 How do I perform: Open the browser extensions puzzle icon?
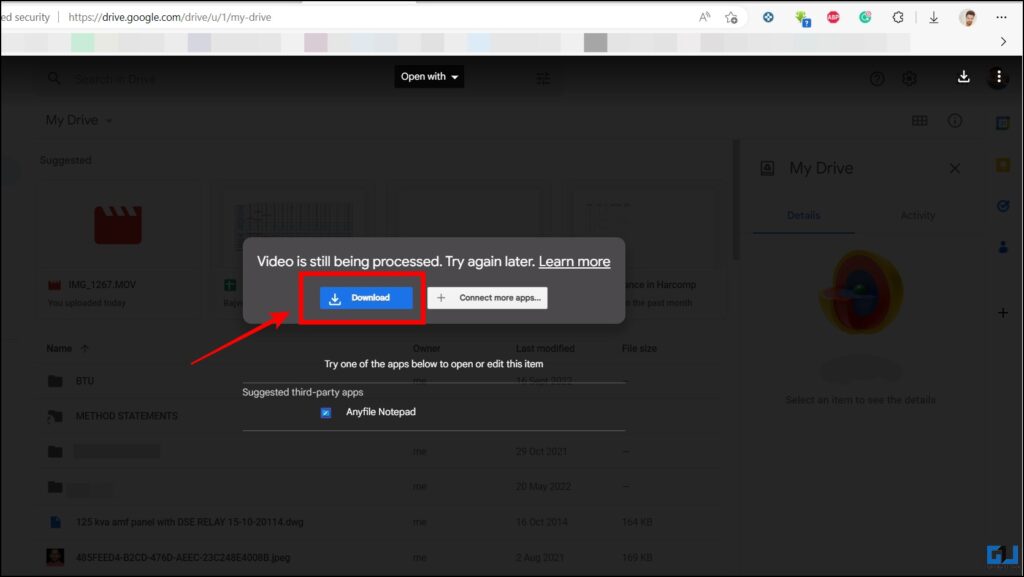(898, 18)
